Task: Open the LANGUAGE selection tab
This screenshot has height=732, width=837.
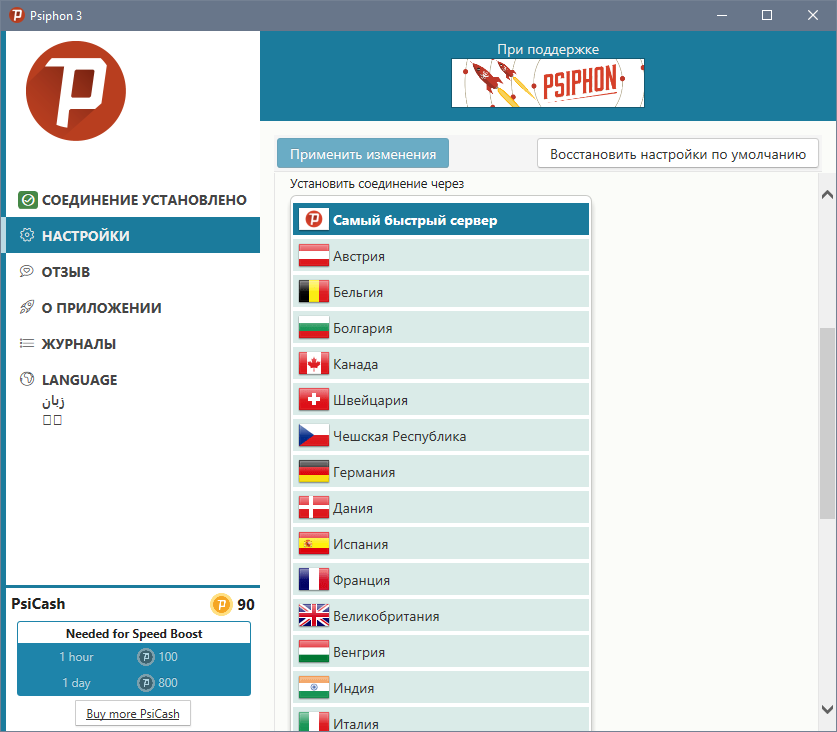Action: 133,380
